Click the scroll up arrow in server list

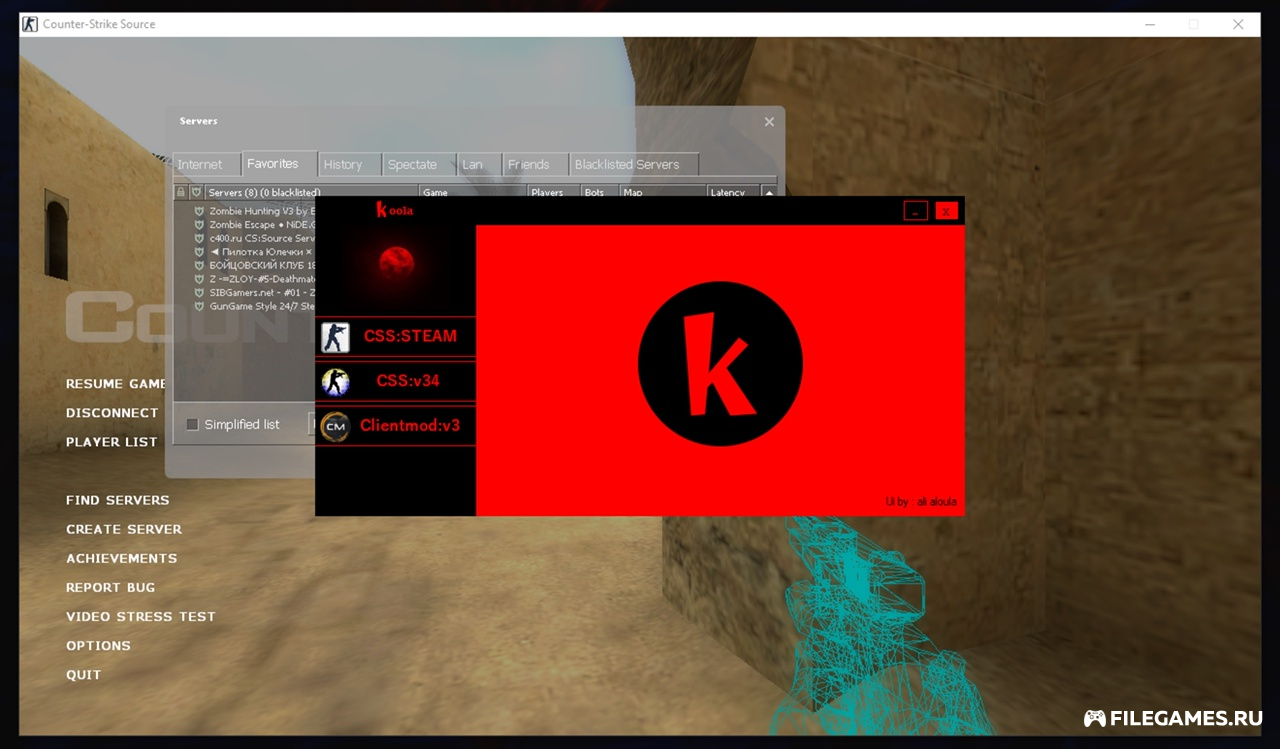click(x=769, y=192)
